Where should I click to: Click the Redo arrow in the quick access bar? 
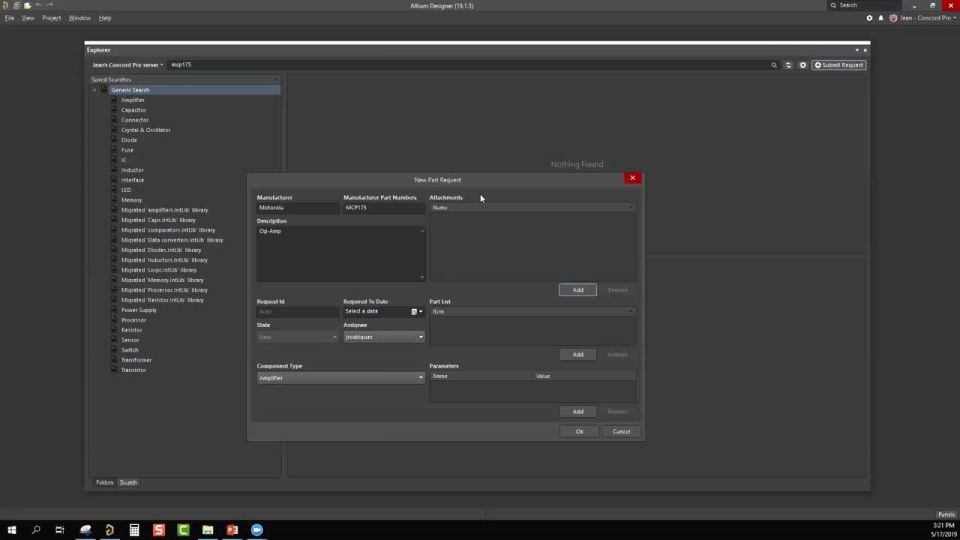[50, 5]
